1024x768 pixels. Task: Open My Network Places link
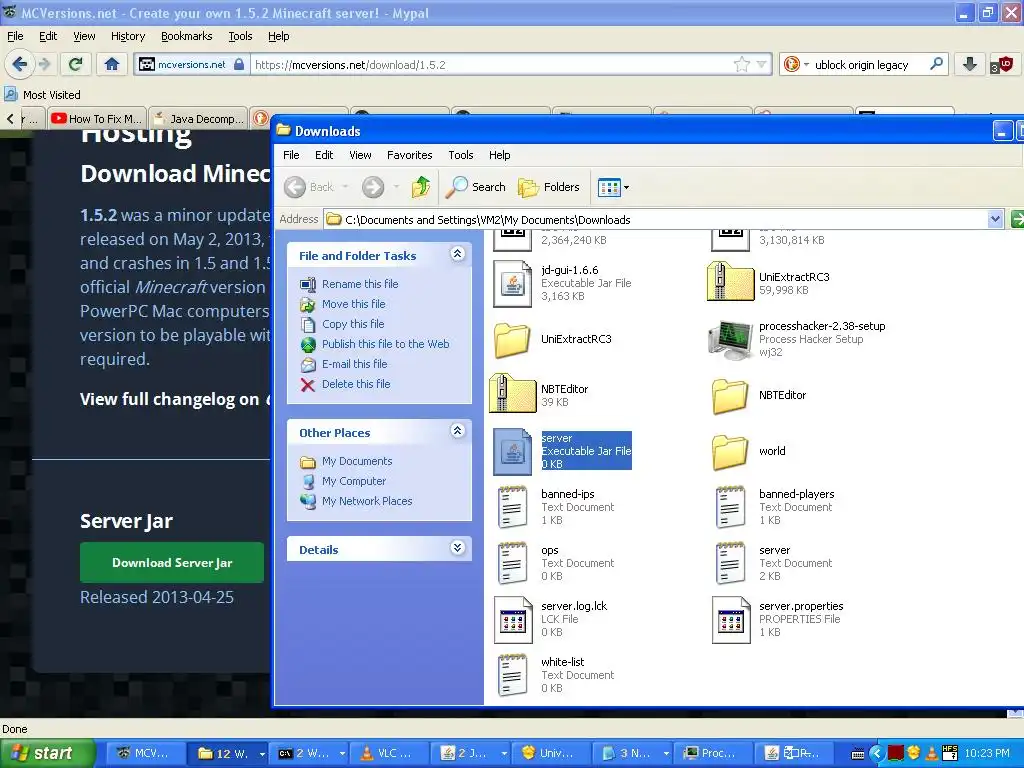[366, 501]
